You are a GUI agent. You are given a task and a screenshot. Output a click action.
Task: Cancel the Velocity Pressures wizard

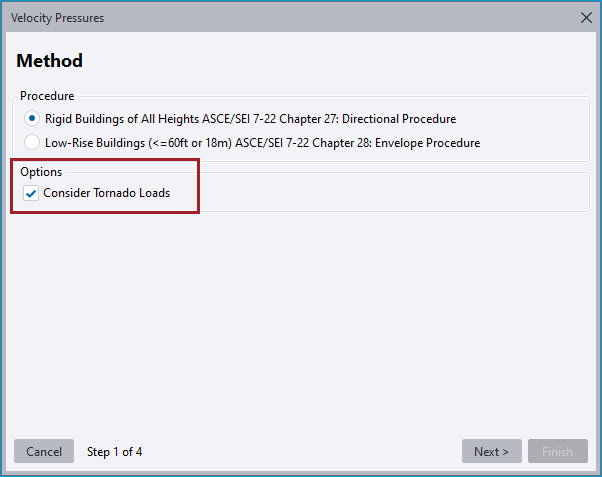coord(44,451)
